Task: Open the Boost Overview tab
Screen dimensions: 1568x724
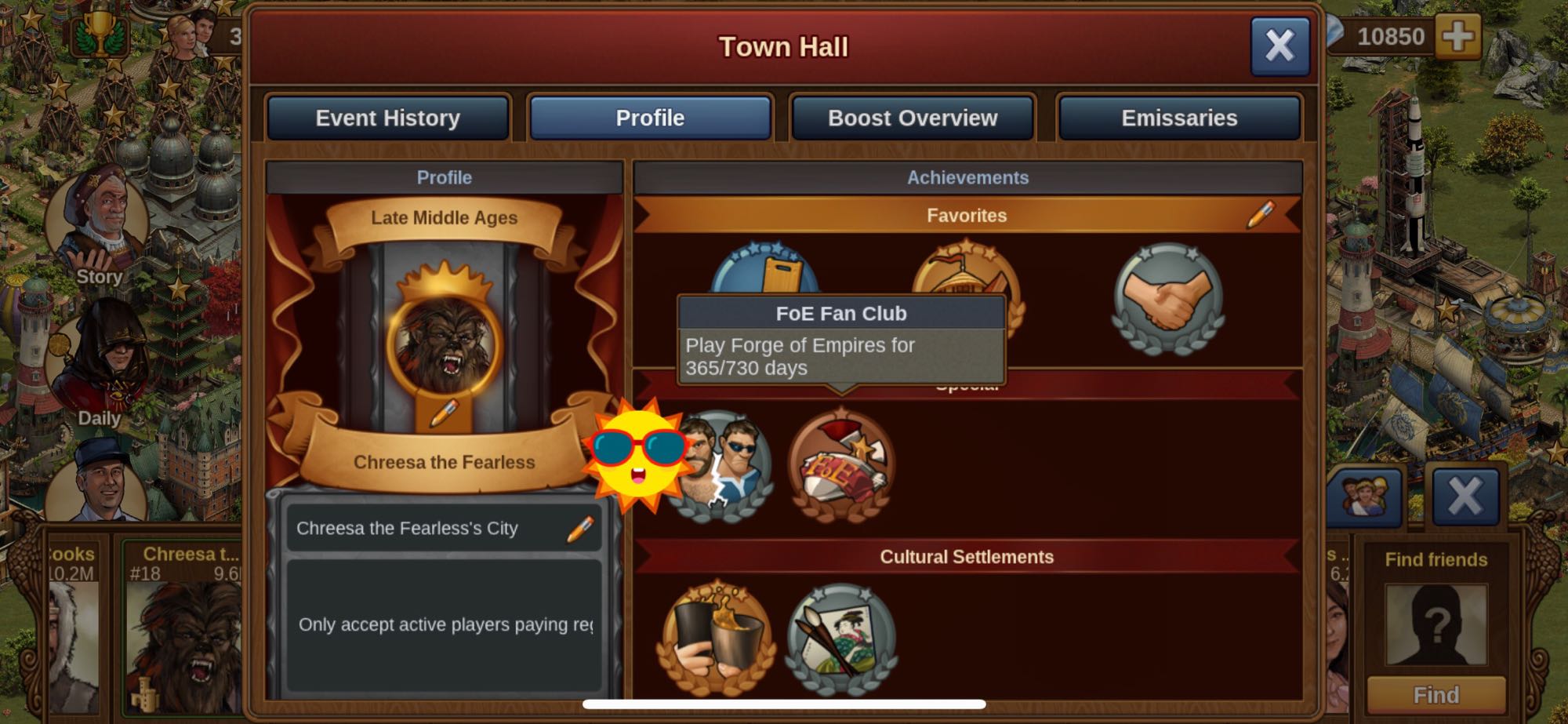Action: (913, 118)
